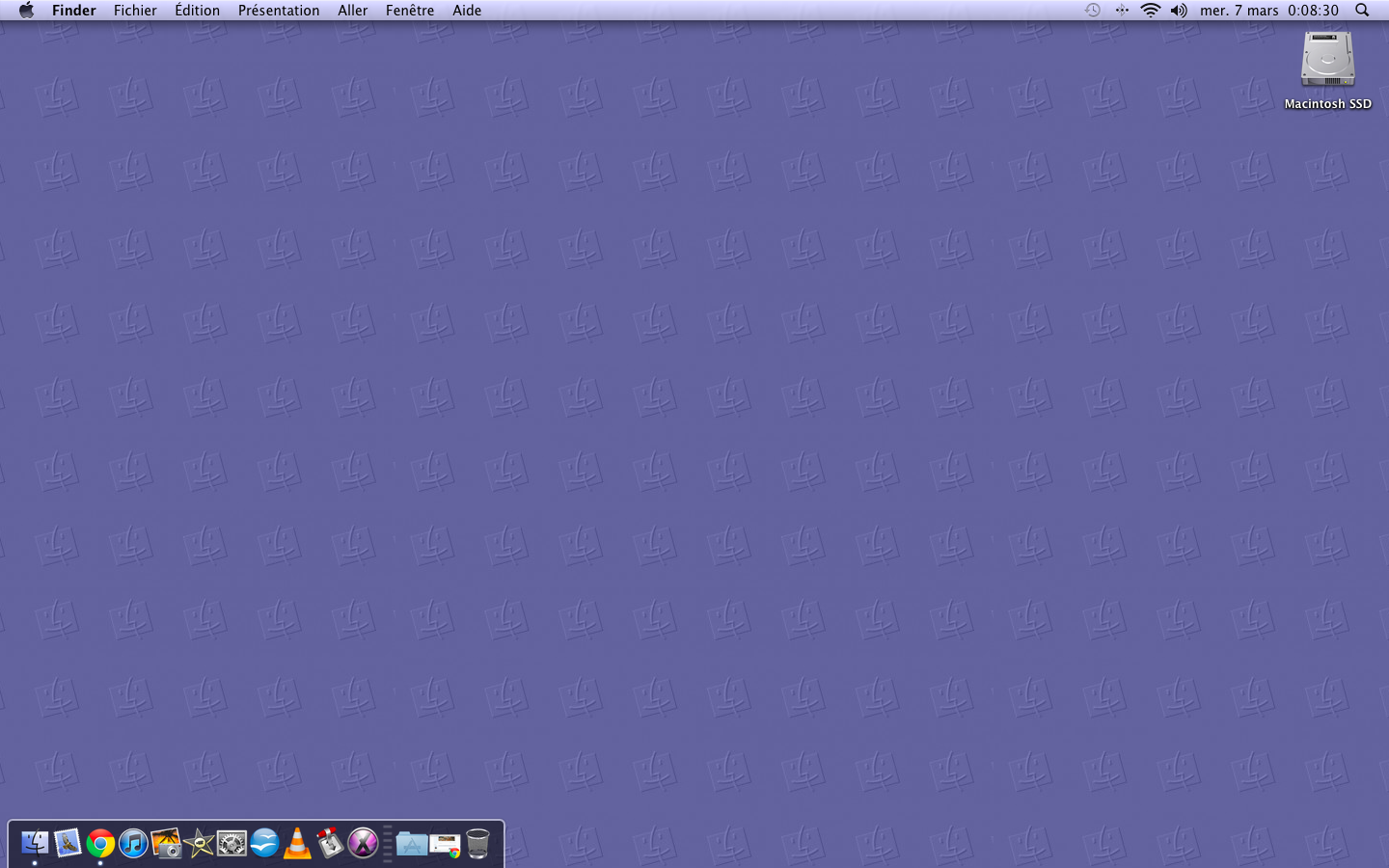Open the purple X app in Dock
This screenshot has width=1389, height=868.
[x=363, y=844]
